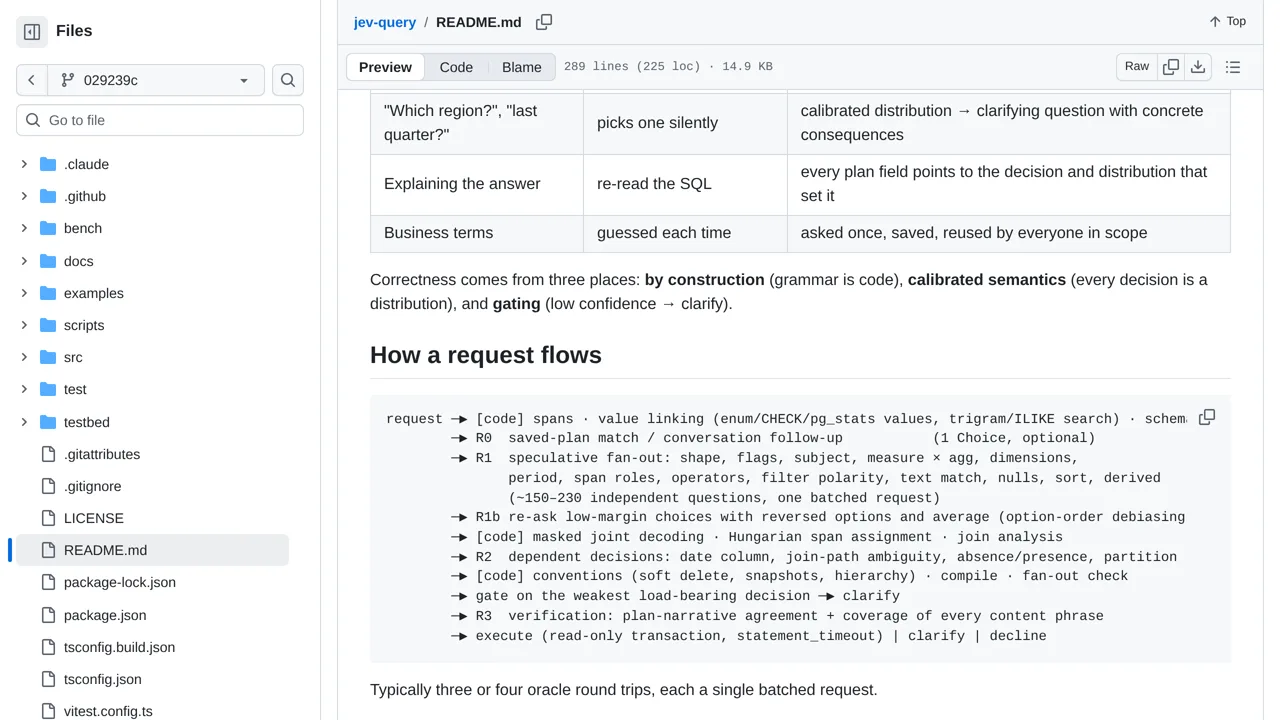Open the jev-query repository link
Viewport: 1280px width, 720px height.
385,22
